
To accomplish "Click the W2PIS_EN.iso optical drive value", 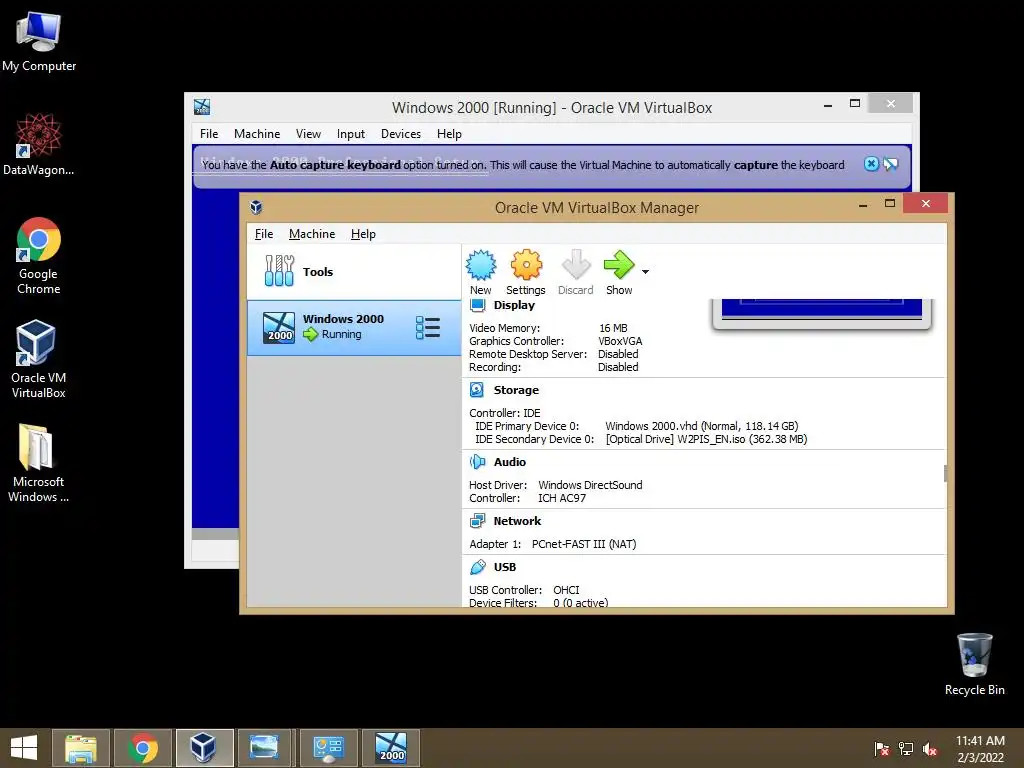I will point(707,439).
